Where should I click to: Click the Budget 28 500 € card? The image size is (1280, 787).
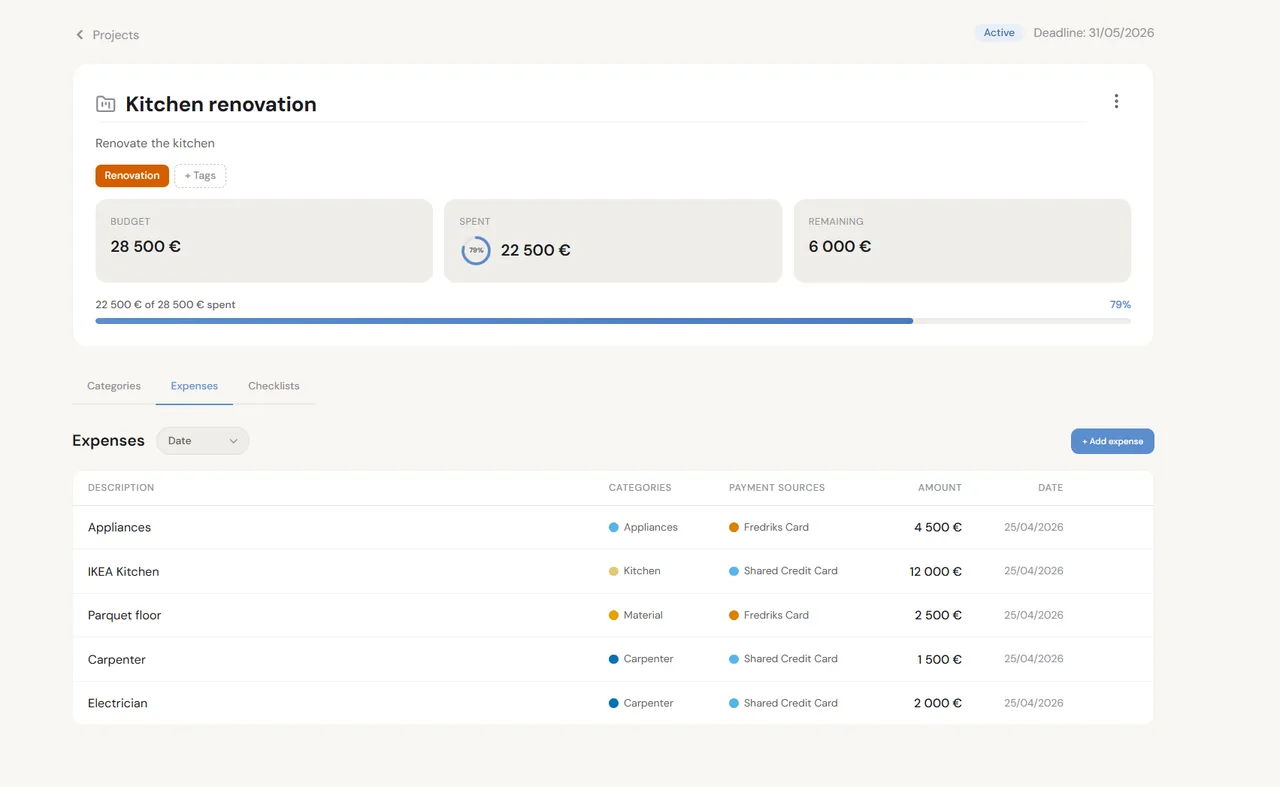[x=264, y=241]
